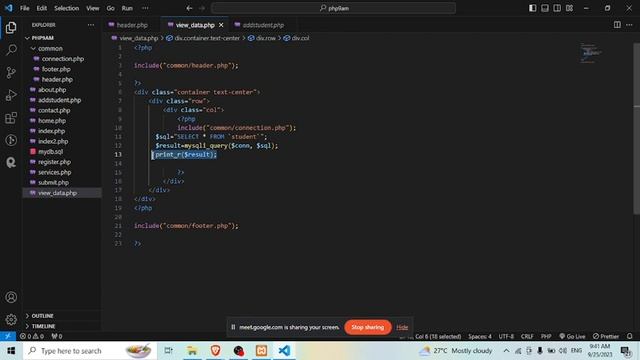Open the Manage gear settings icon
The image size is (640, 360).
click(11, 319)
